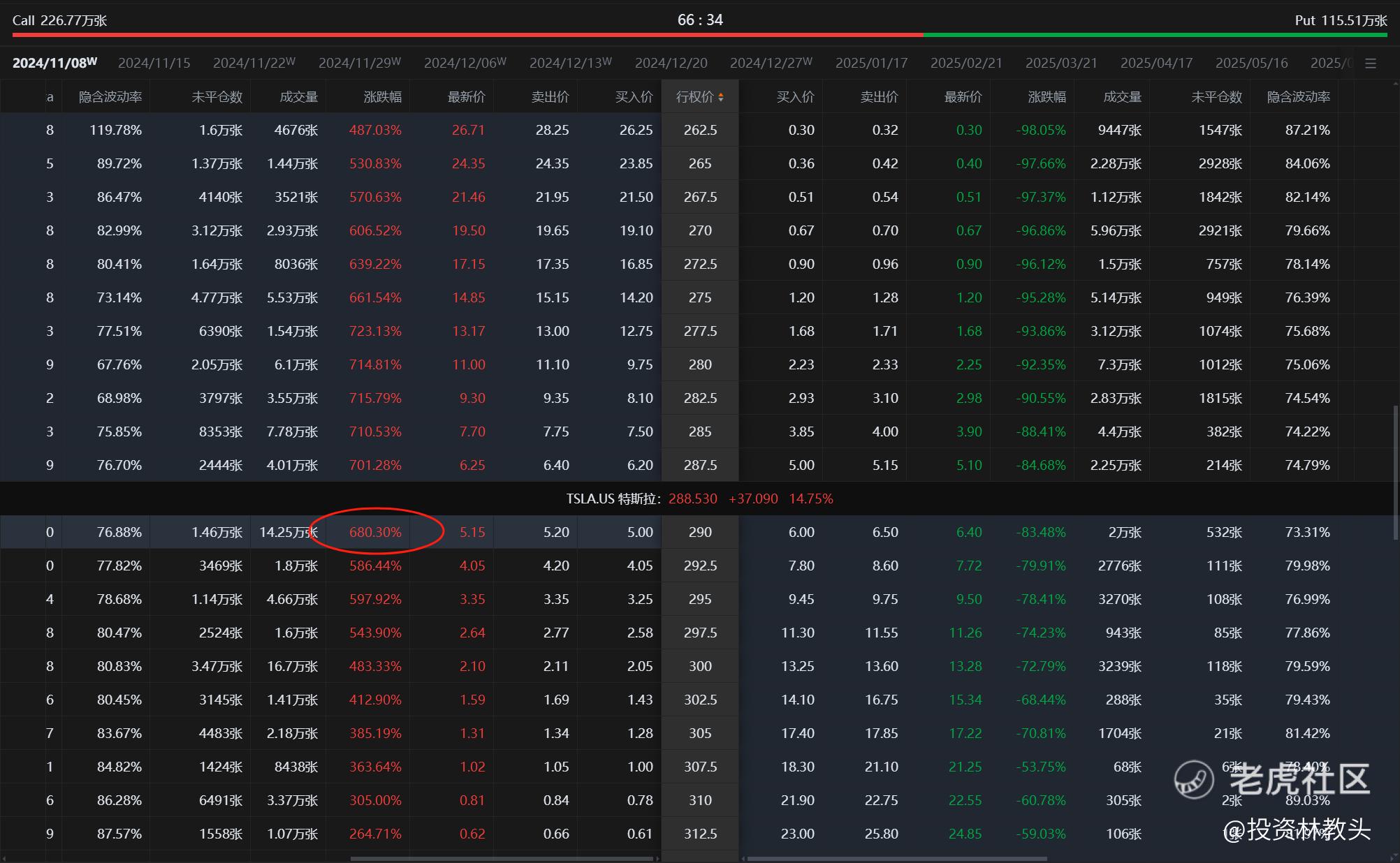Viewport: 1400px width, 863px height.
Task: Click the TSLA.US 特斯拉 stock price bar
Action: [x=699, y=499]
